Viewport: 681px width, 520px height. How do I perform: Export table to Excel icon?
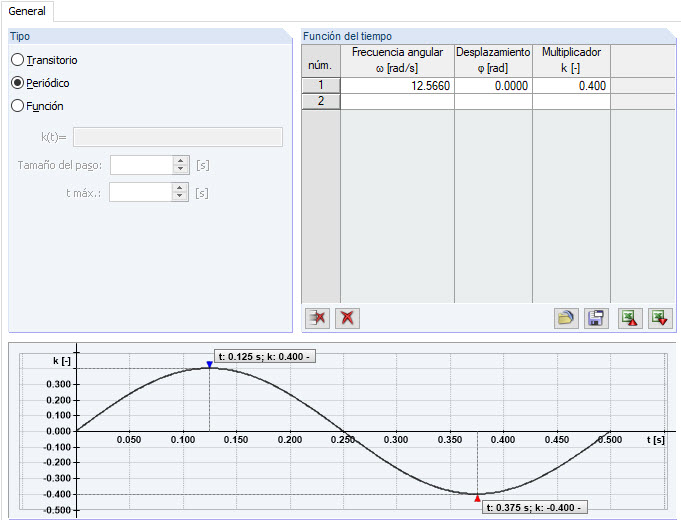click(x=630, y=318)
